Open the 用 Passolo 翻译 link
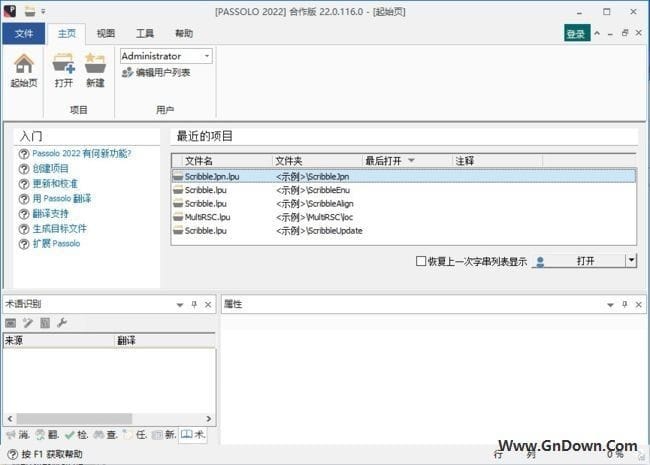The image size is (650, 465). tap(62, 199)
